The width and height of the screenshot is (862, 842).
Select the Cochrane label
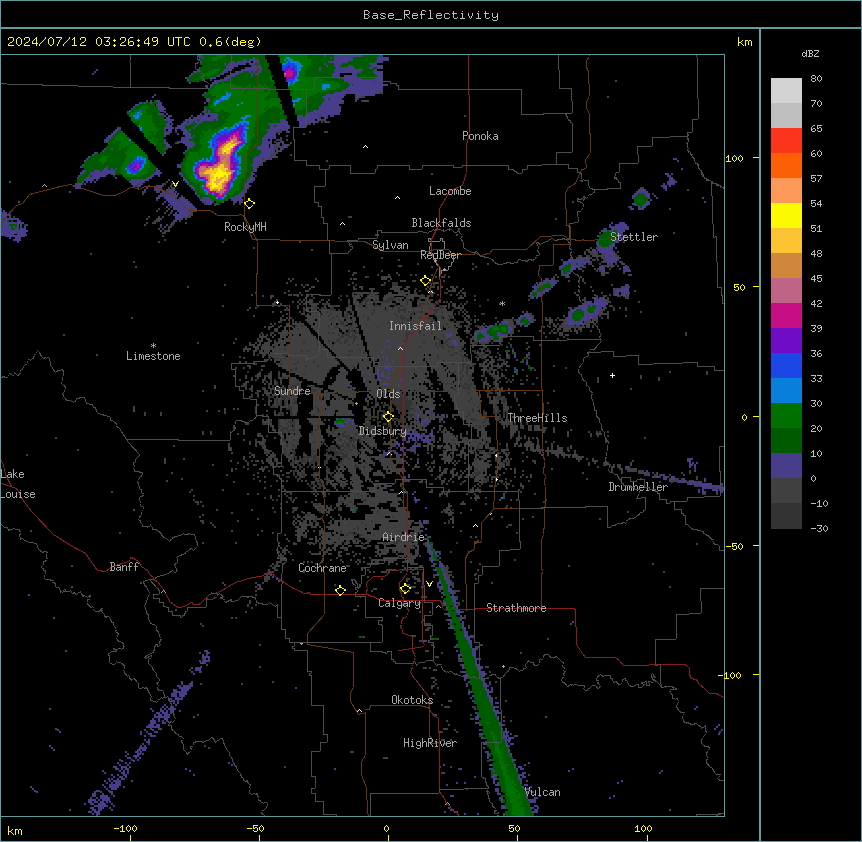322,568
